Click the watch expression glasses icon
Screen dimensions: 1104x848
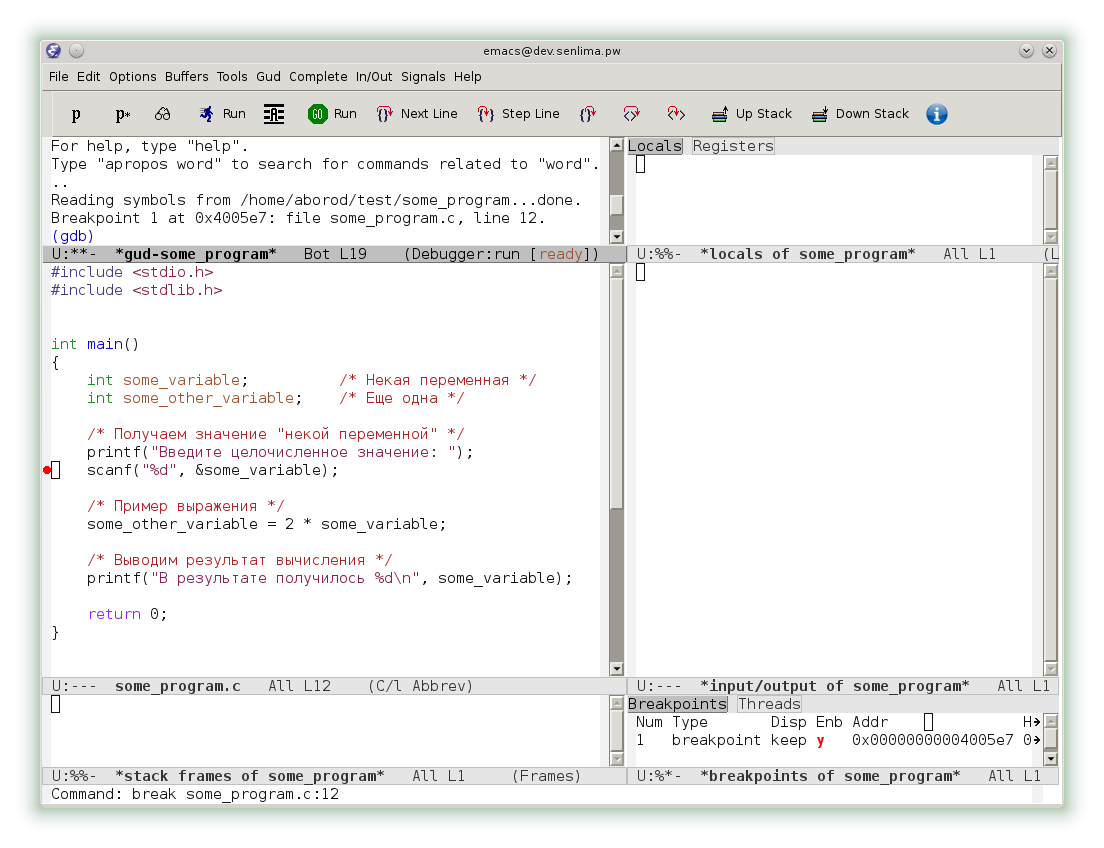point(162,114)
